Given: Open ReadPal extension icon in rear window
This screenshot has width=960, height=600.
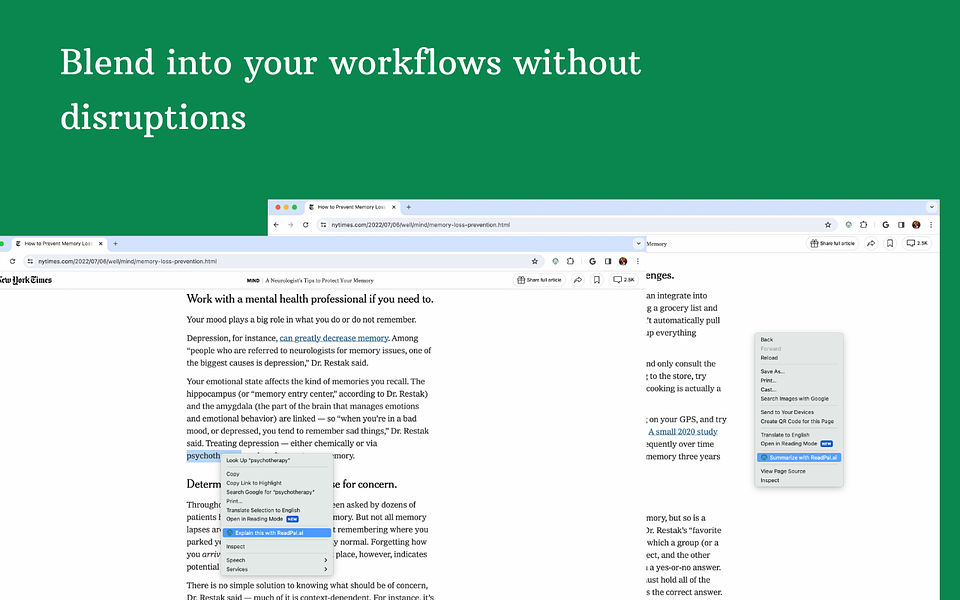Looking at the screenshot, I should [849, 225].
